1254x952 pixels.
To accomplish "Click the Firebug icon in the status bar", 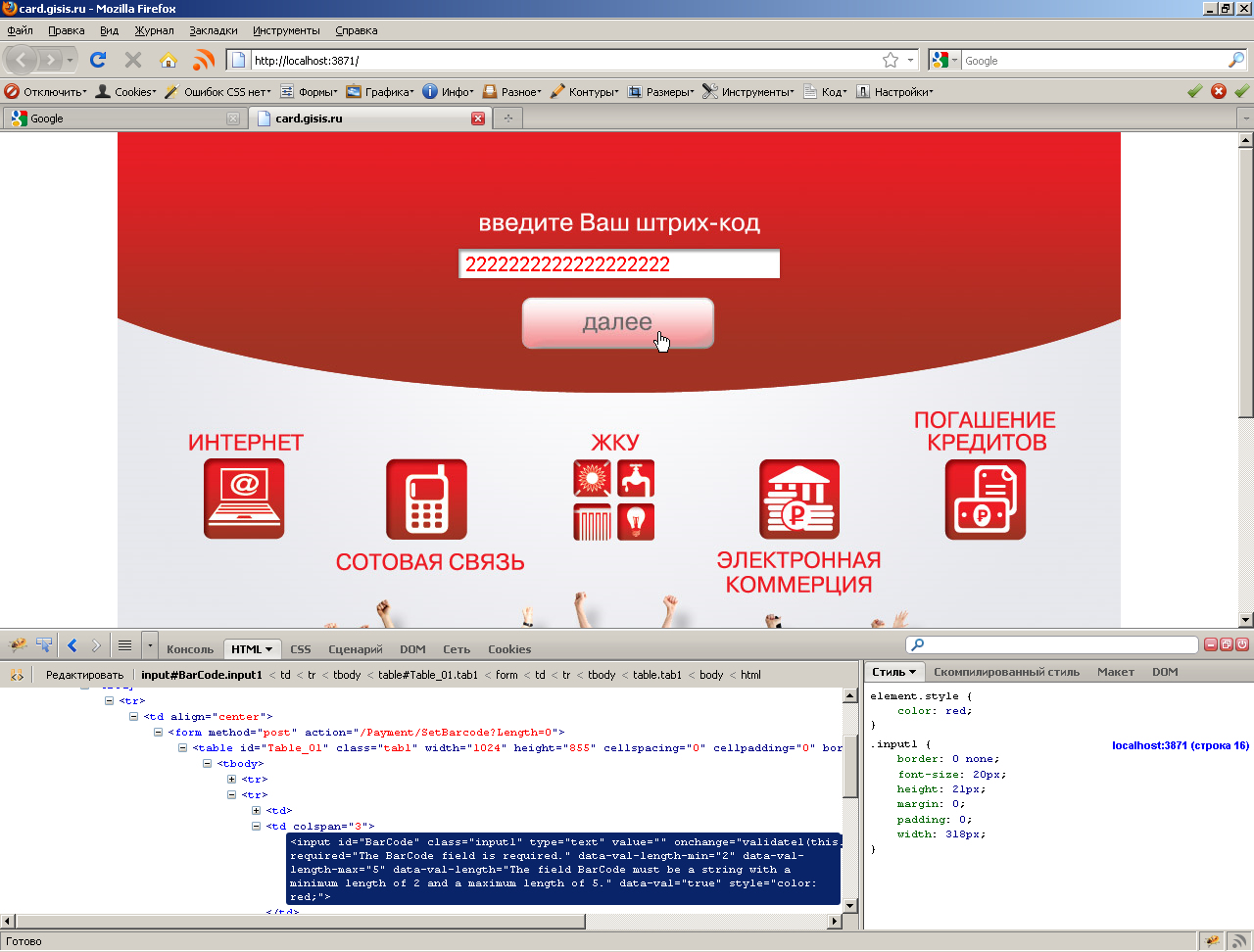I will 1213,941.
